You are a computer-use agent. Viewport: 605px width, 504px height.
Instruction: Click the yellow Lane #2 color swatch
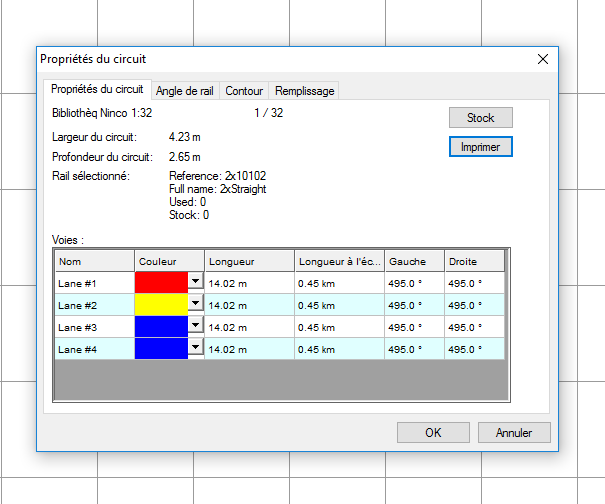coord(161,304)
